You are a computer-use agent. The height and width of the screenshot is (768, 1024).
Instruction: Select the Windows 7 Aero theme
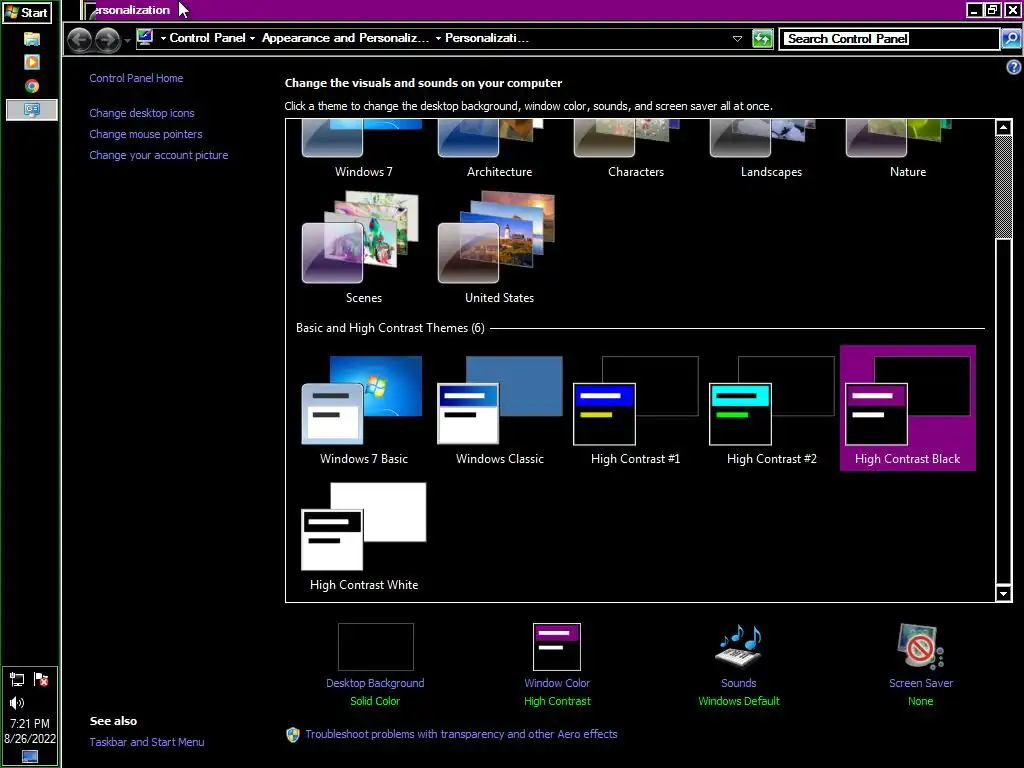tap(363, 150)
